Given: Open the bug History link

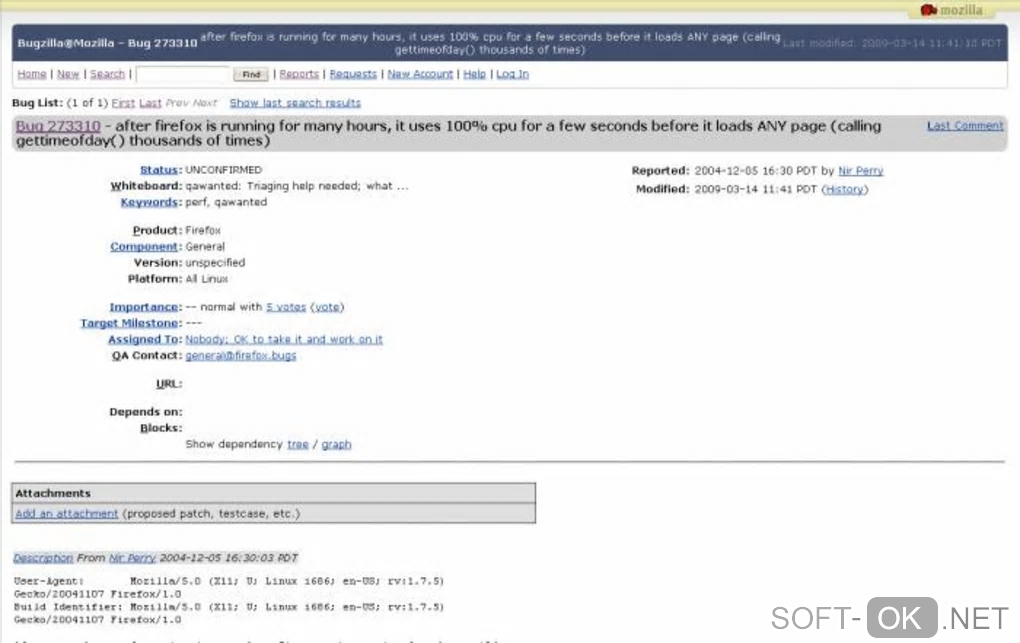Looking at the screenshot, I should [844, 189].
